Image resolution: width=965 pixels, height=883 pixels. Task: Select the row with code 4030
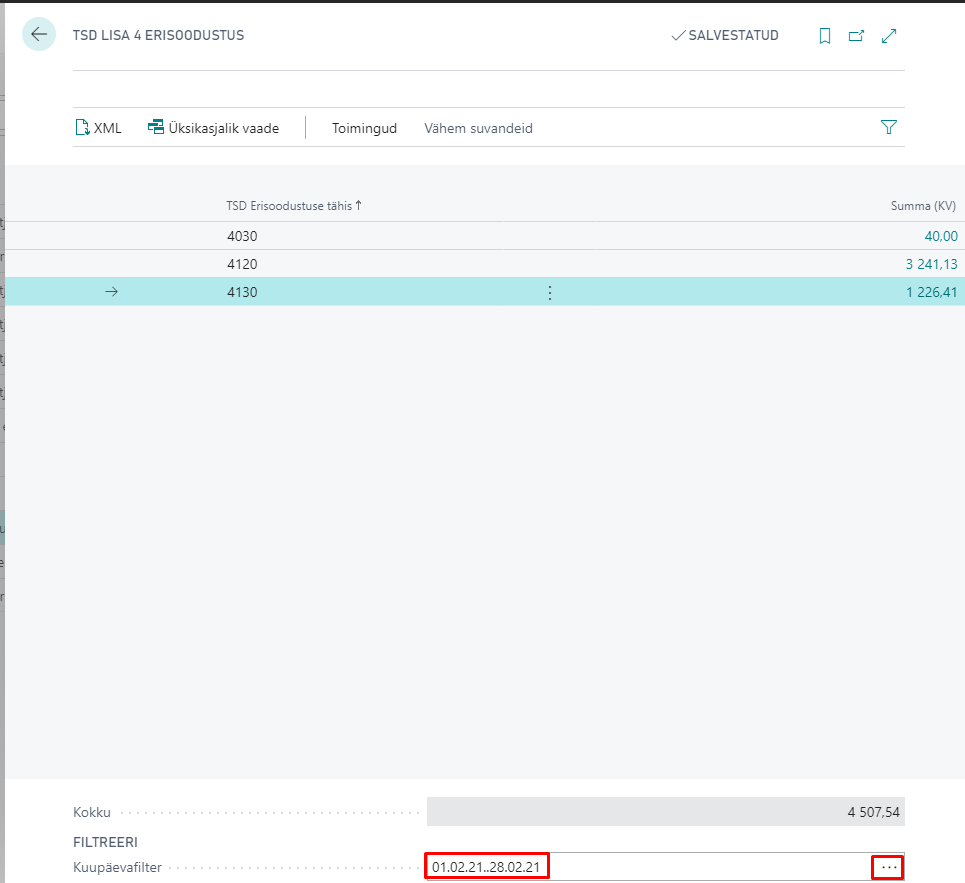tap(244, 236)
